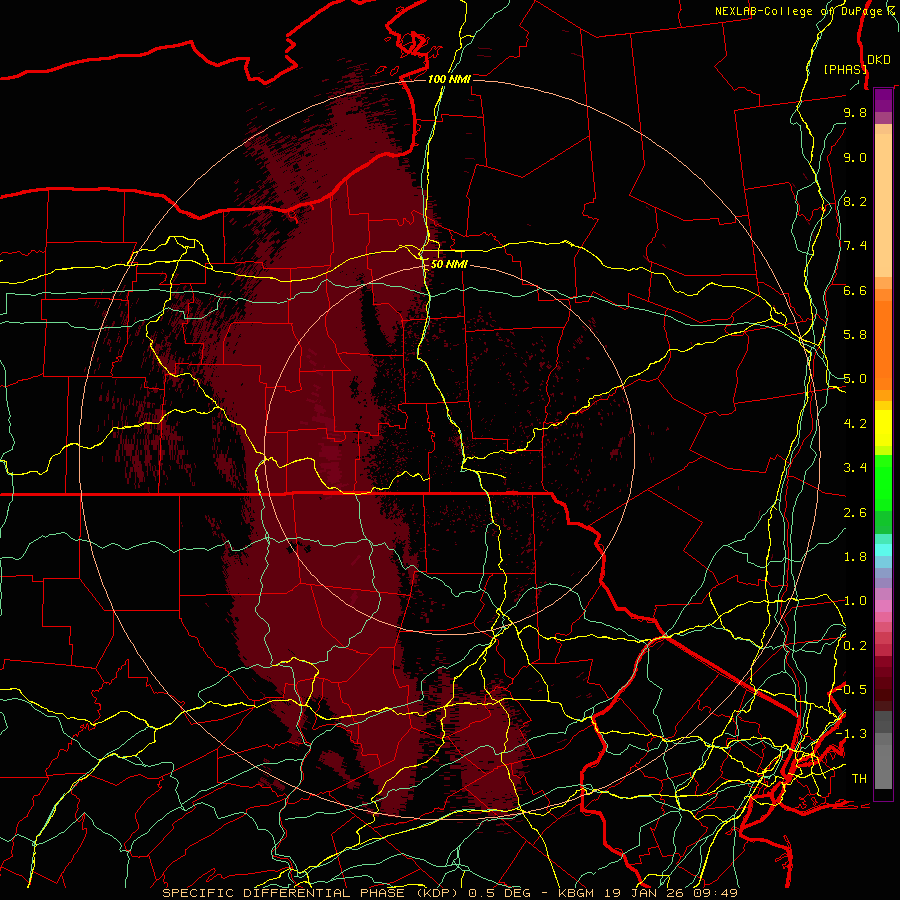Viewport: 900px width, 900px height.
Task: Select the 8.2 scale label
Action: tap(855, 201)
